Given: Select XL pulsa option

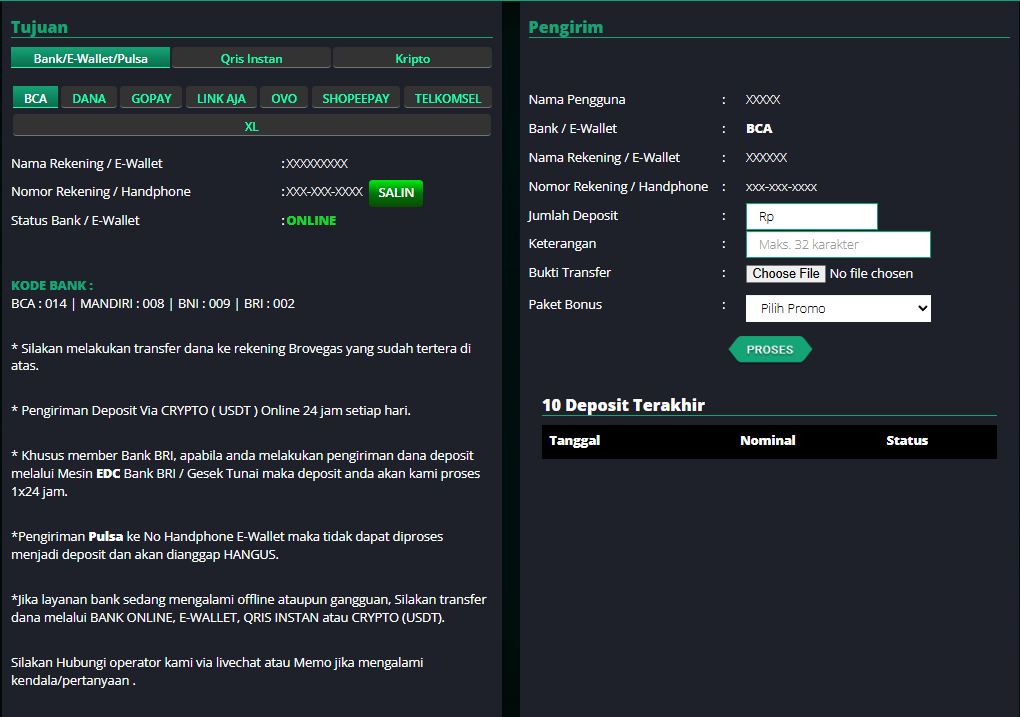Looking at the screenshot, I should click(252, 126).
